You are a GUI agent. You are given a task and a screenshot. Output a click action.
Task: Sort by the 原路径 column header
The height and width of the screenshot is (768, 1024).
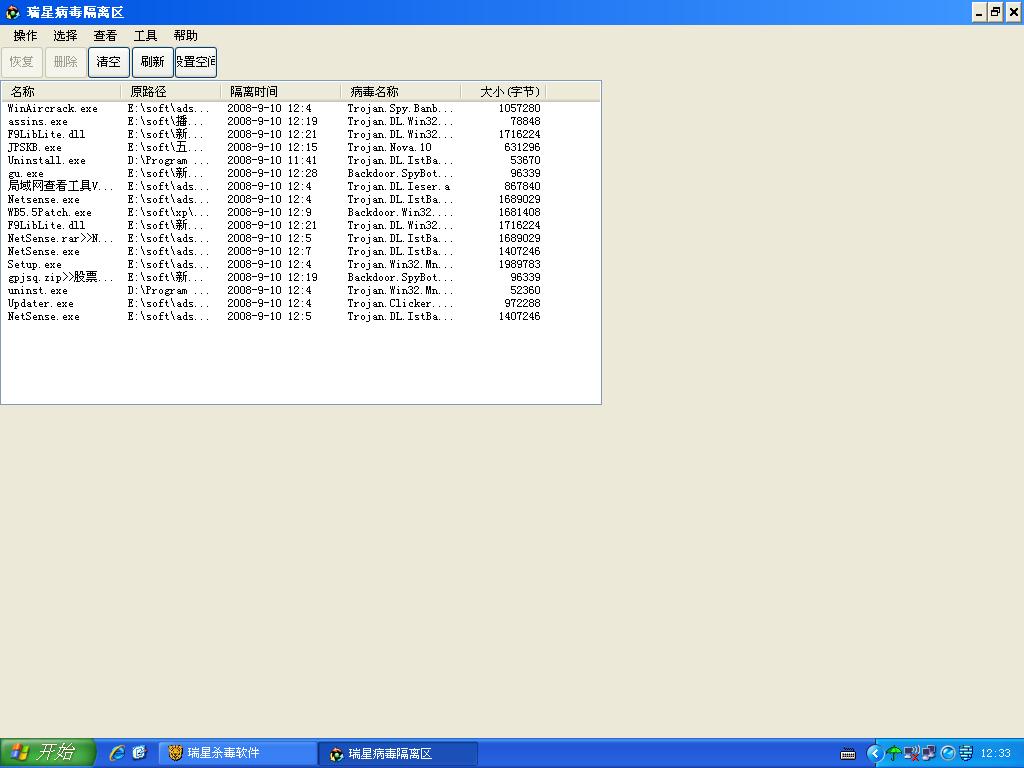170,91
